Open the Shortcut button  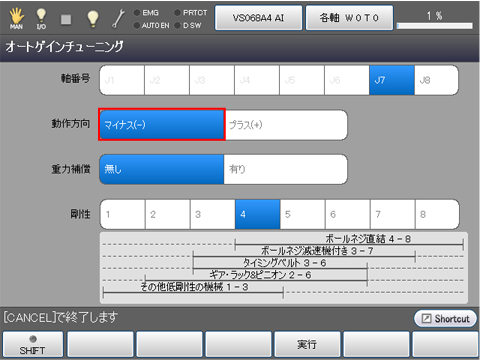click(x=445, y=318)
